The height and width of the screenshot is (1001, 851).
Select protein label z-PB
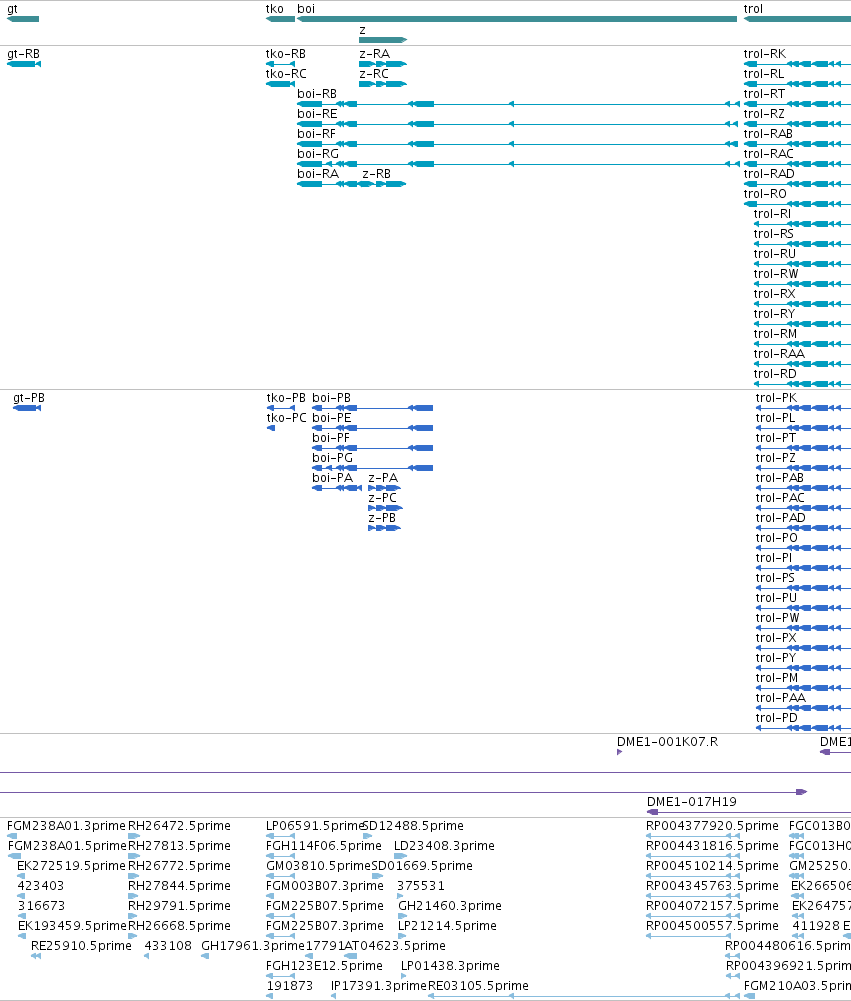coord(382,518)
